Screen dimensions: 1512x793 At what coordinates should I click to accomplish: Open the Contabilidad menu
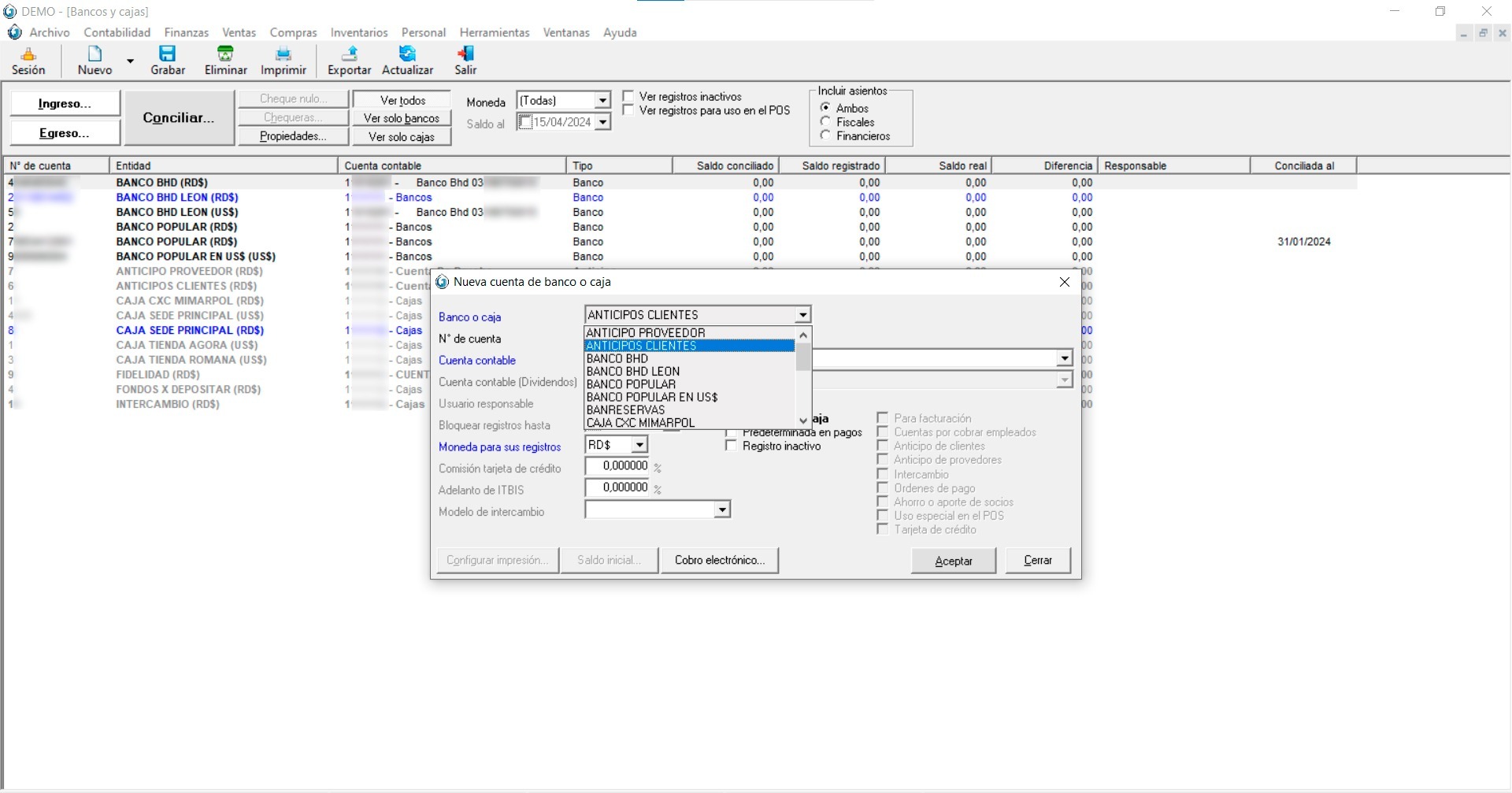[117, 32]
